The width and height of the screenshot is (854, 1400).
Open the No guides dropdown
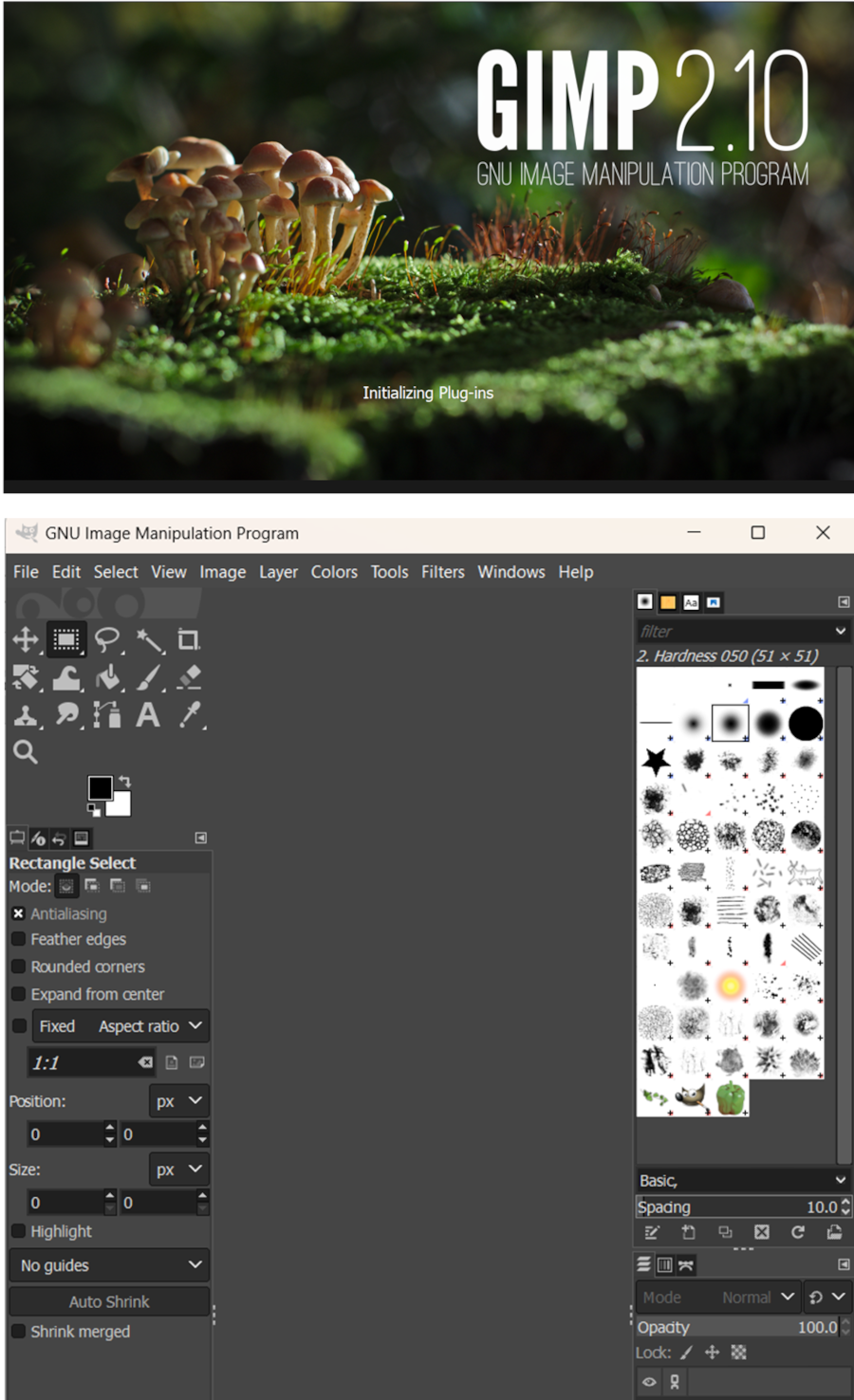(109, 1265)
